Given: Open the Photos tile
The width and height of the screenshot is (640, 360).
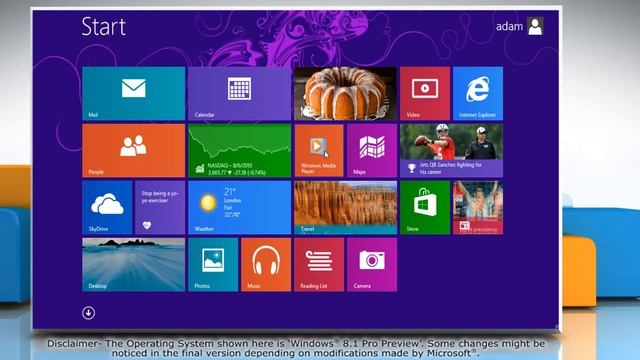Looking at the screenshot, I should point(213,265).
